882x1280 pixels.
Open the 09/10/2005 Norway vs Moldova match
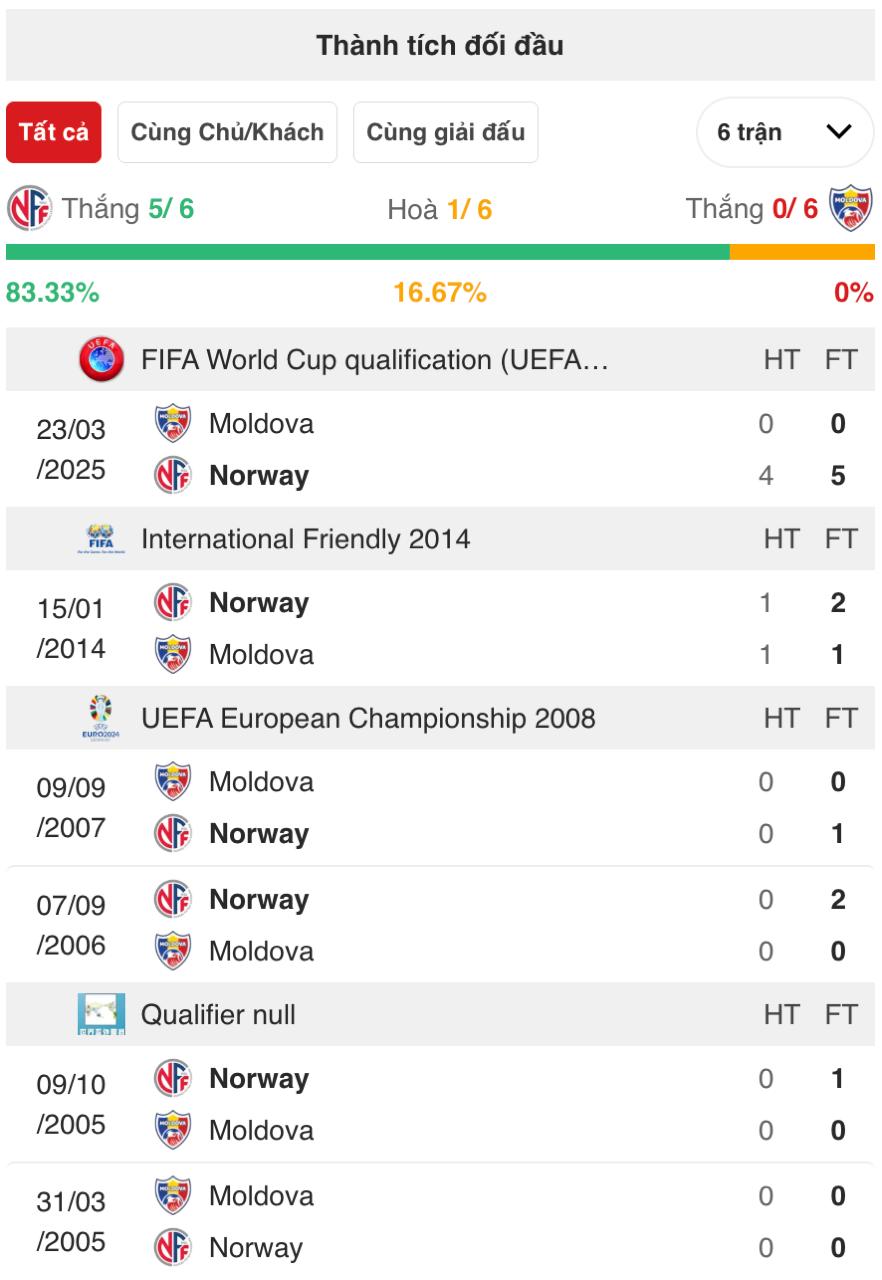click(441, 1104)
